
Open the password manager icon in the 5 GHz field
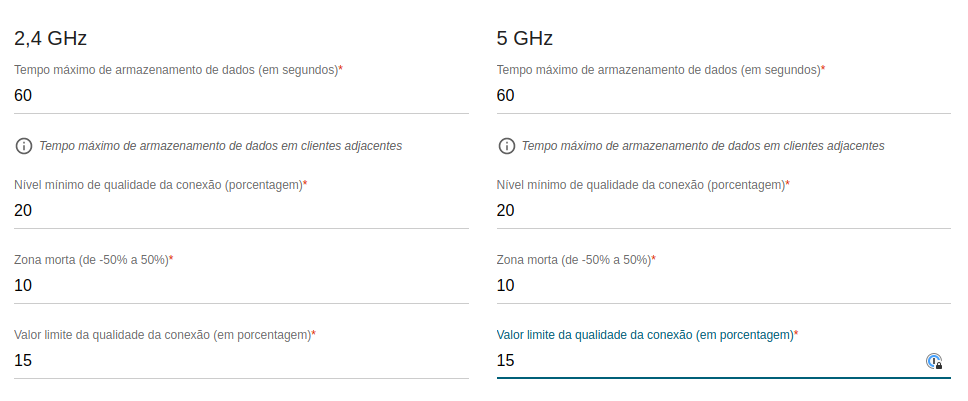pos(934,361)
